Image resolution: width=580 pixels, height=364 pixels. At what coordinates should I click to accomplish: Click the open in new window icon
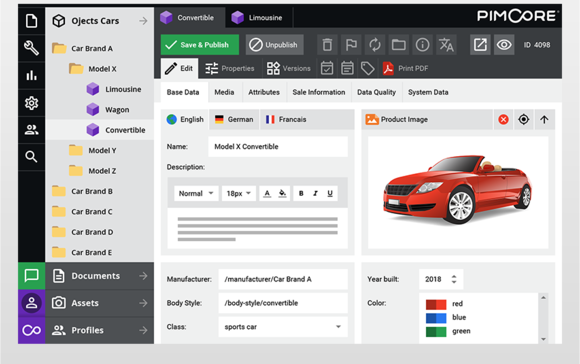(x=480, y=45)
